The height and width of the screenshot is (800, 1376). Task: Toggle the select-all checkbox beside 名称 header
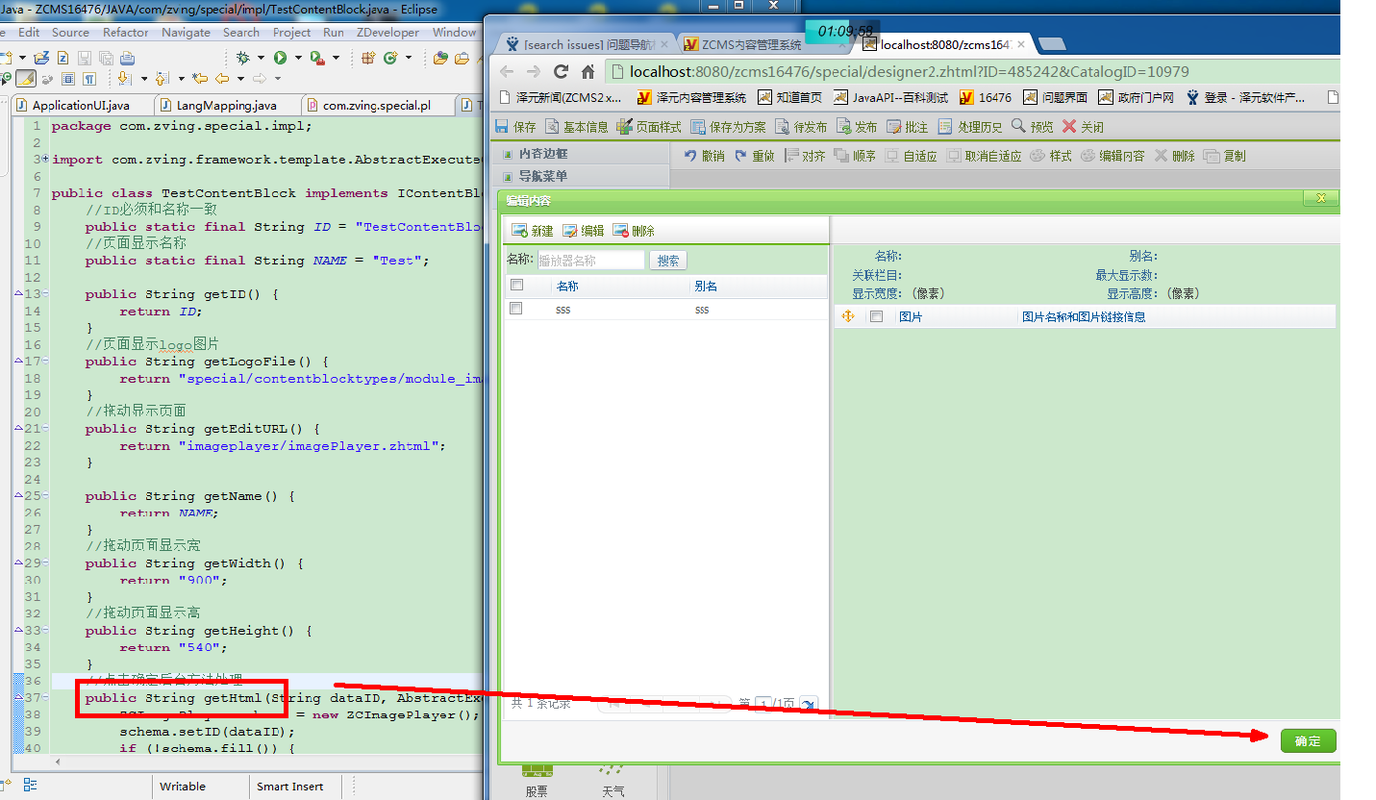tap(516, 285)
